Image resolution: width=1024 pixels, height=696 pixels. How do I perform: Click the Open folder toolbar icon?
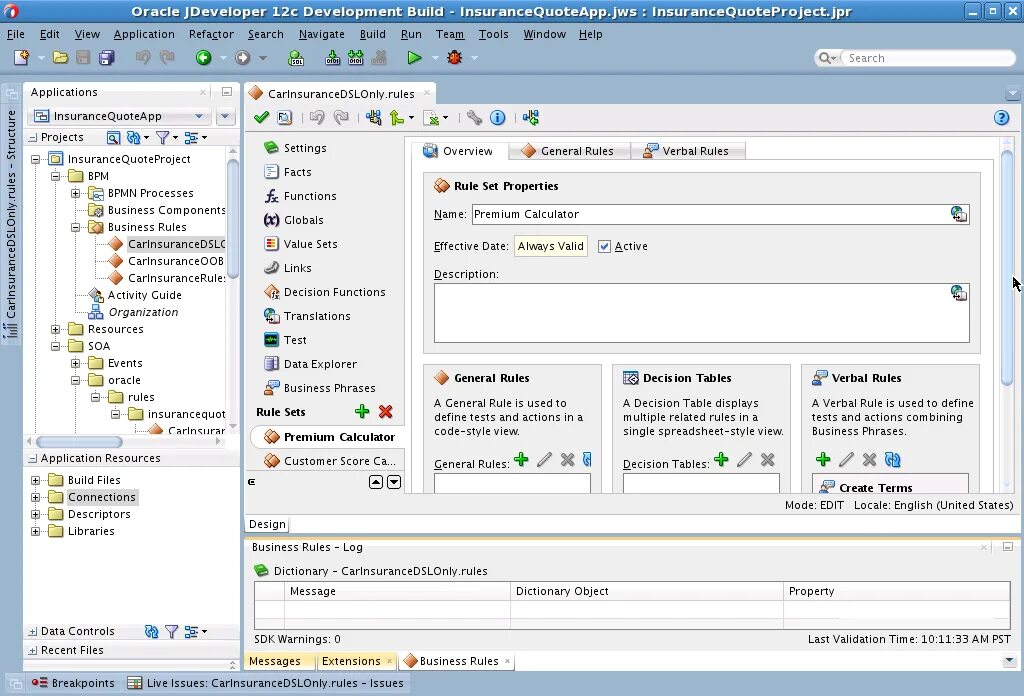(x=60, y=57)
